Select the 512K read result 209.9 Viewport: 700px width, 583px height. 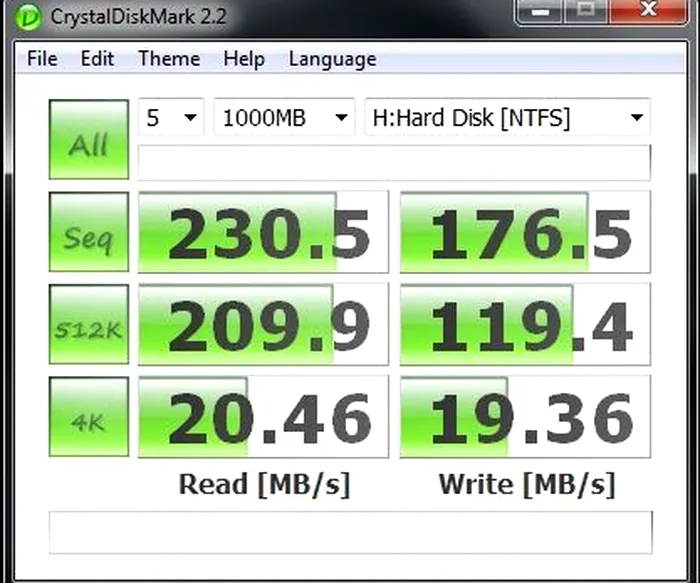(x=263, y=324)
